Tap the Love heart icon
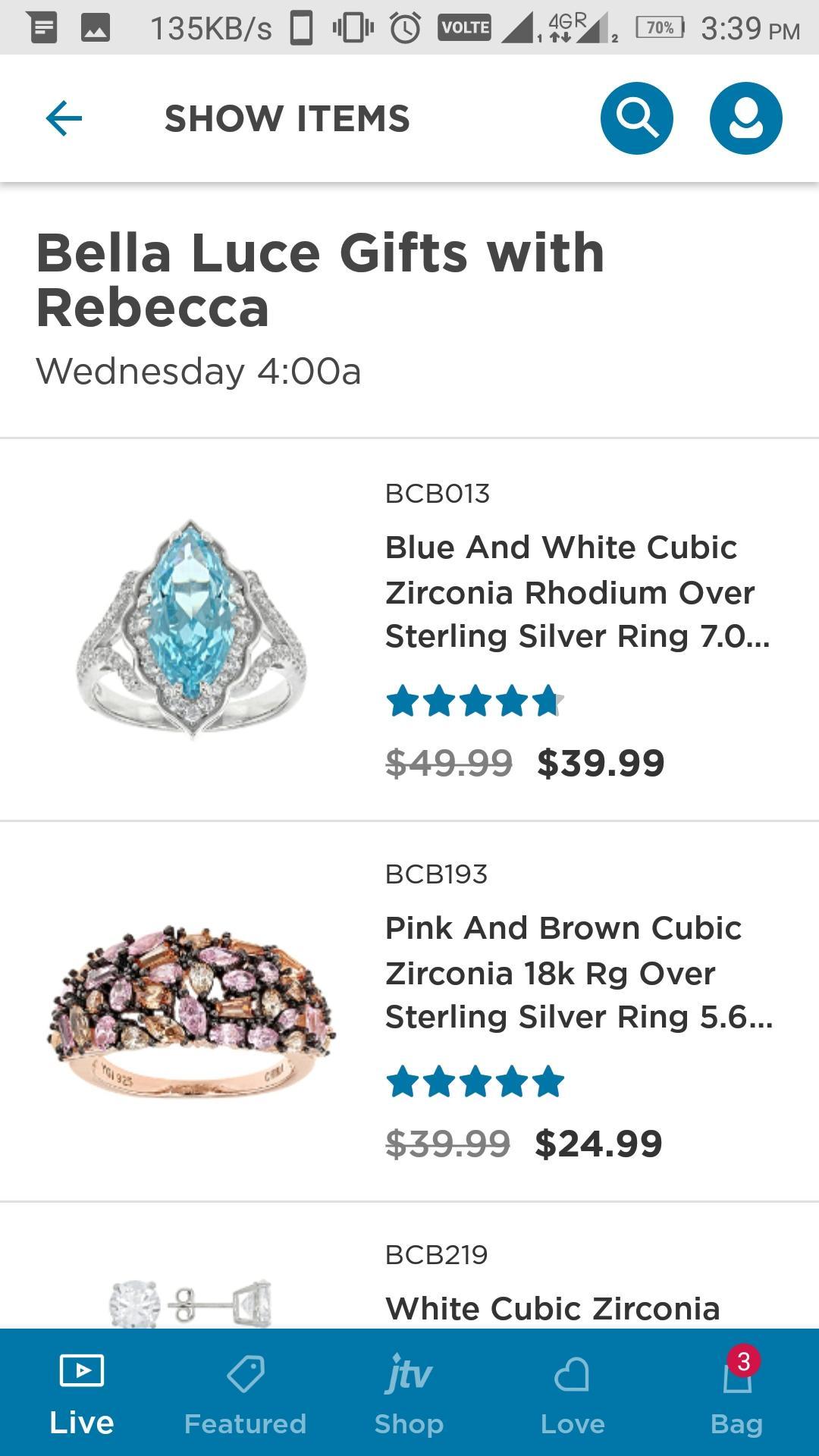Image resolution: width=819 pixels, height=1456 pixels. (x=573, y=1375)
